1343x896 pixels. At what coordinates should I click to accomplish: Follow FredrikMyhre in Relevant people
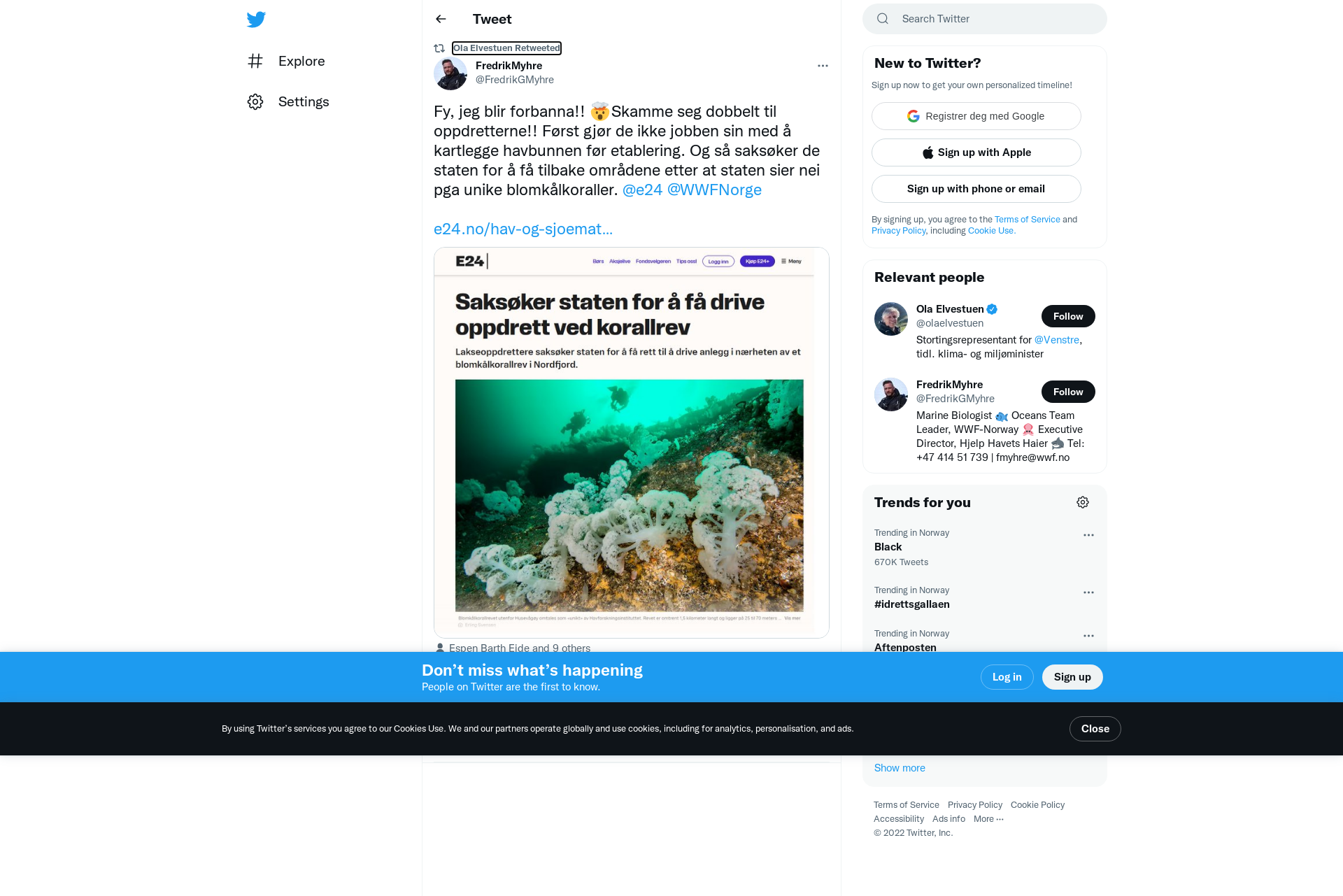1068,392
